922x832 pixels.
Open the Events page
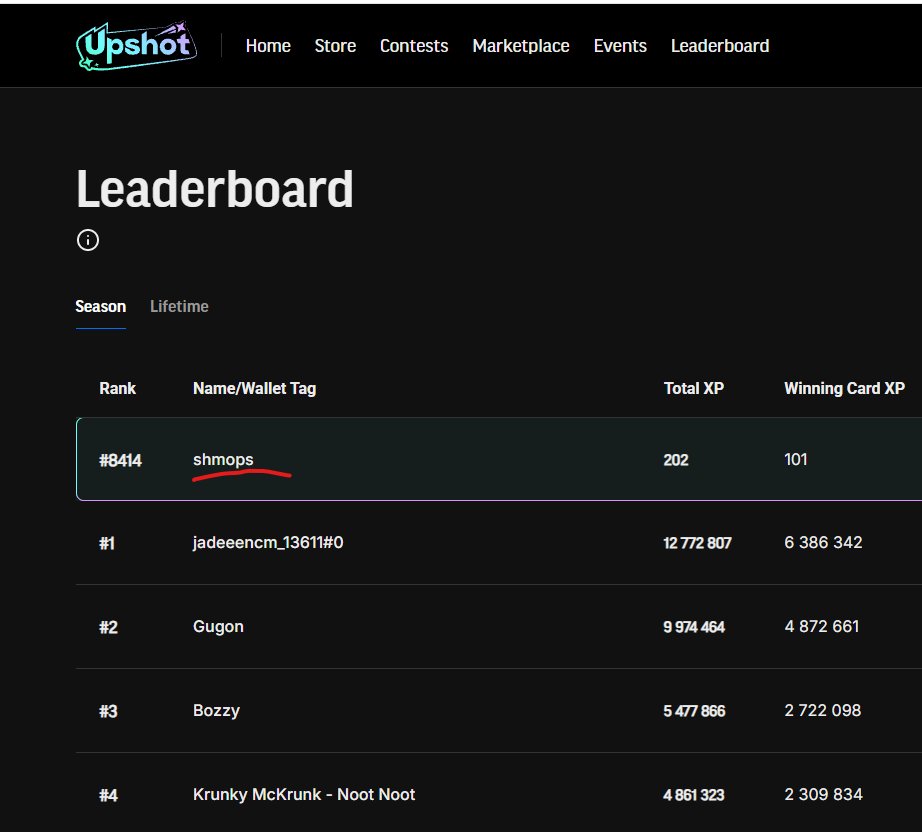tap(620, 45)
